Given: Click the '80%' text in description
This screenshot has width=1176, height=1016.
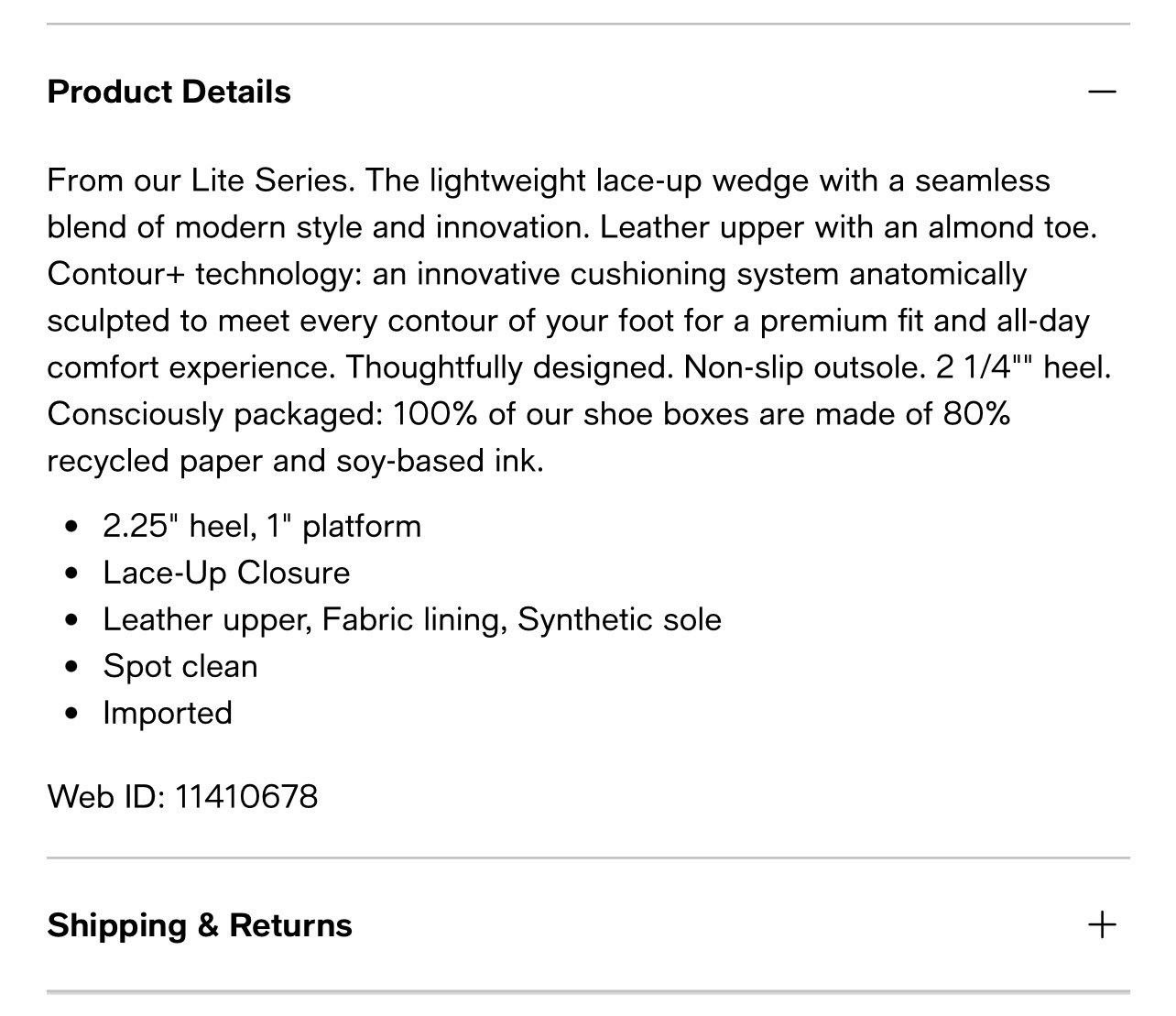Looking at the screenshot, I should (977, 414).
